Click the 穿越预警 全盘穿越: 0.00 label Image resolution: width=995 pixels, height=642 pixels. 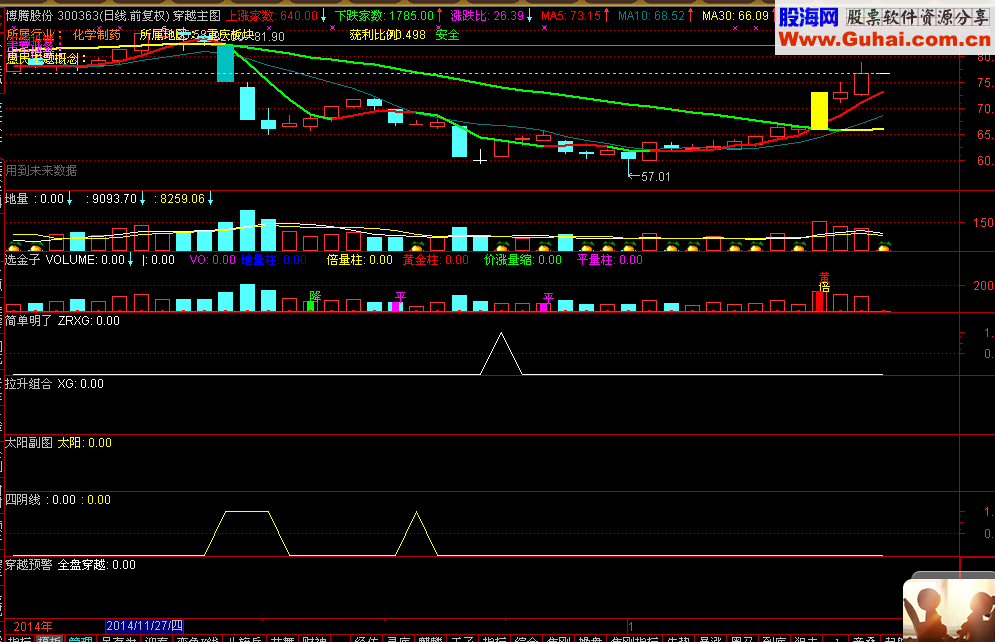coord(70,565)
